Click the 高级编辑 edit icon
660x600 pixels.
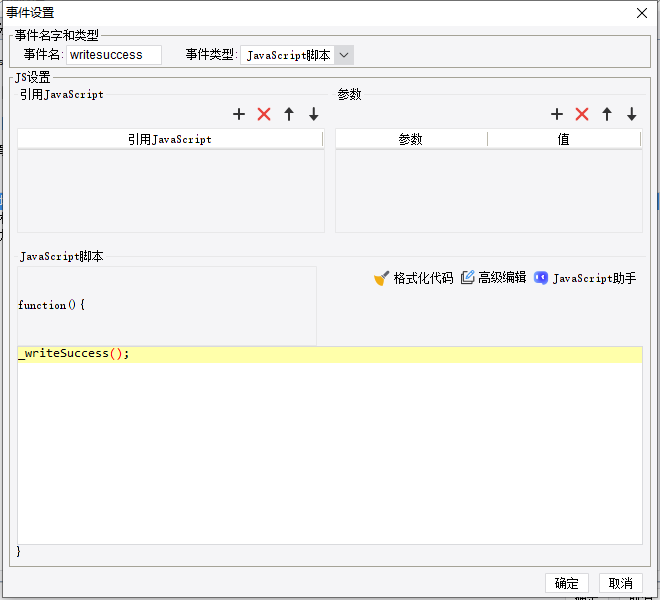(x=467, y=277)
